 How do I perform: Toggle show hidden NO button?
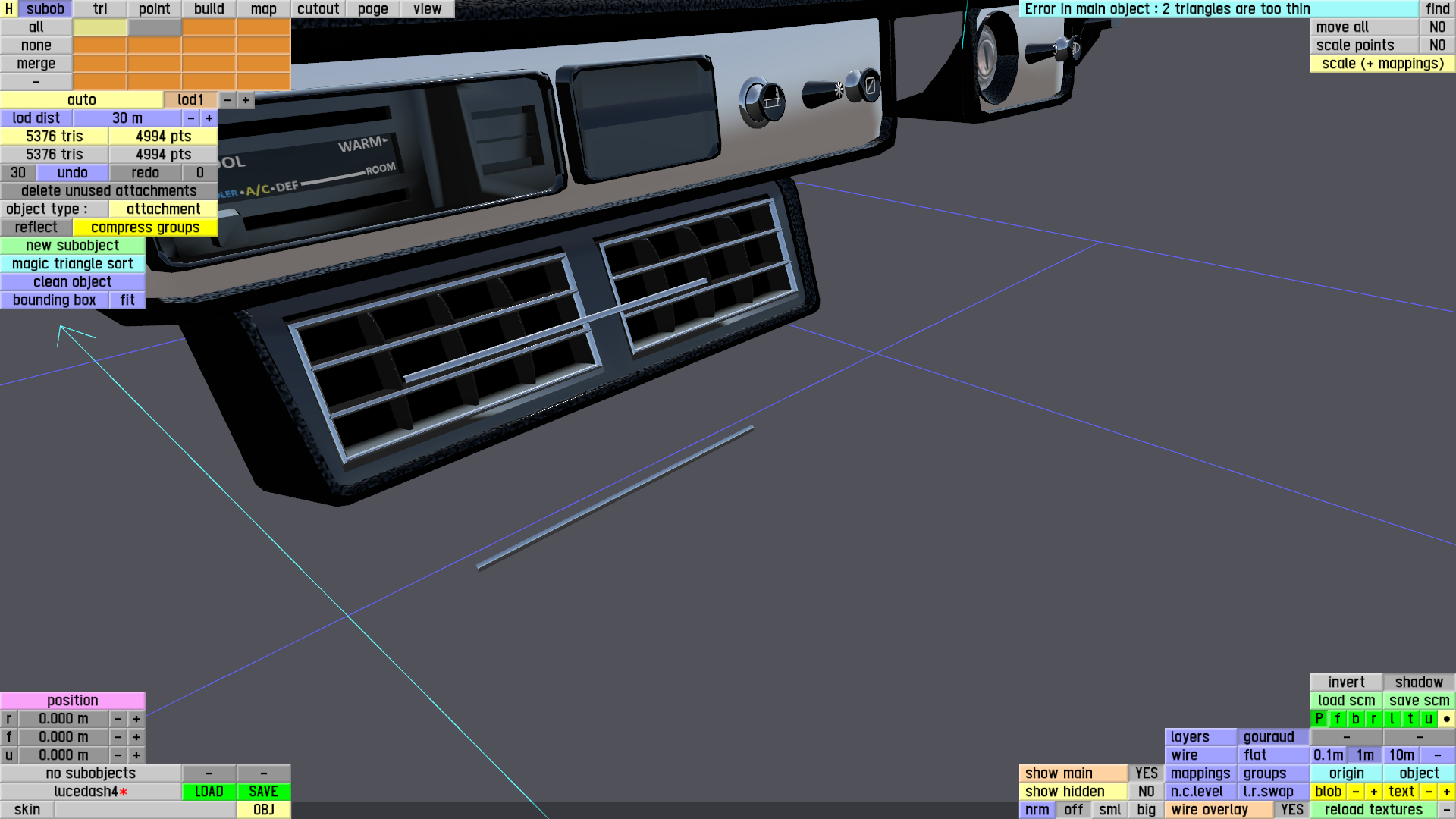pyautogui.click(x=1146, y=792)
